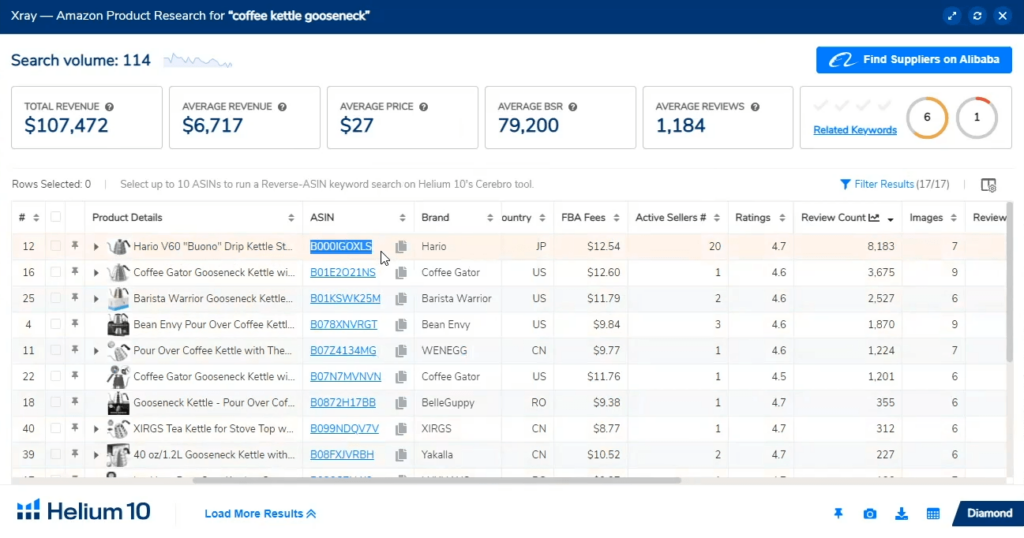The height and width of the screenshot is (538, 1024).
Task: Expand the Pour Over Coffee Kettle WENEGG row
Action: click(96, 351)
